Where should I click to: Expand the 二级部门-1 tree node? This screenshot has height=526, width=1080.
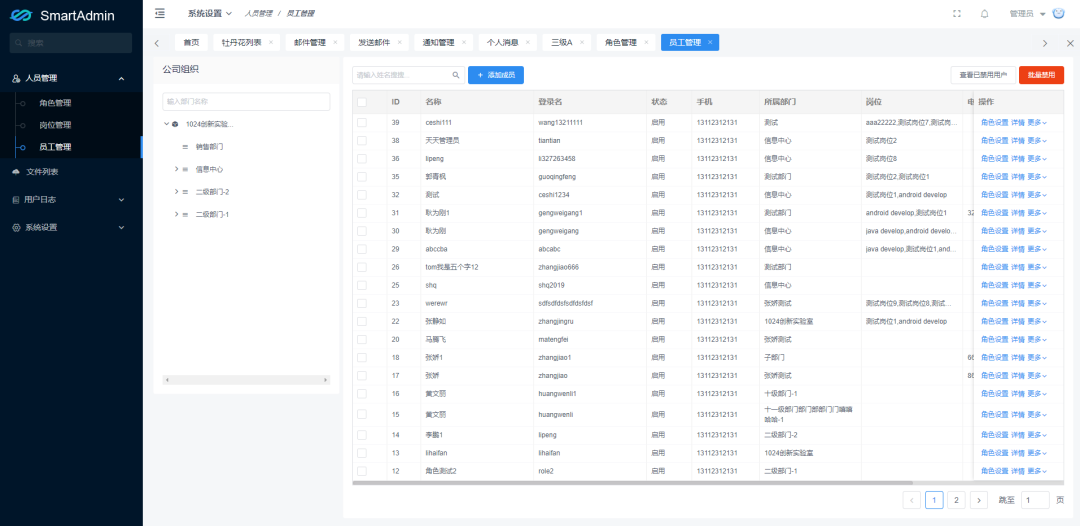[x=176, y=214]
